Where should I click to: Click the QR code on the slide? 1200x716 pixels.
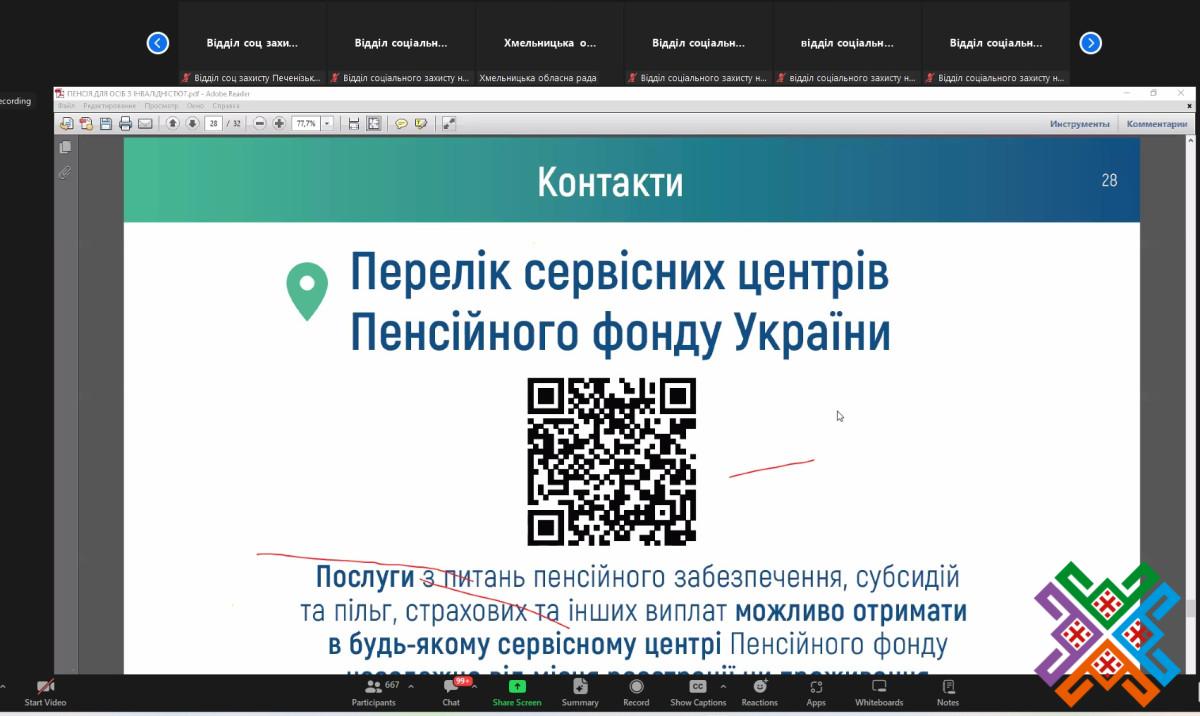(x=612, y=461)
